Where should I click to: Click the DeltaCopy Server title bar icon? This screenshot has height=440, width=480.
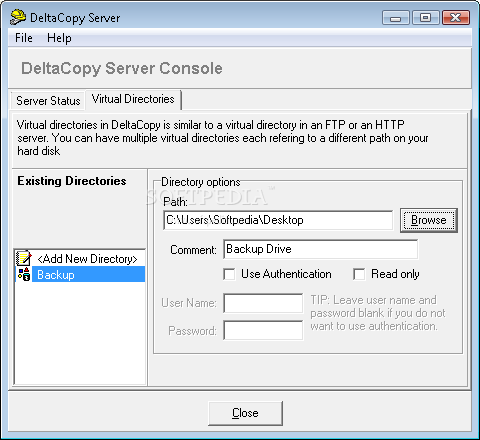coord(18,17)
